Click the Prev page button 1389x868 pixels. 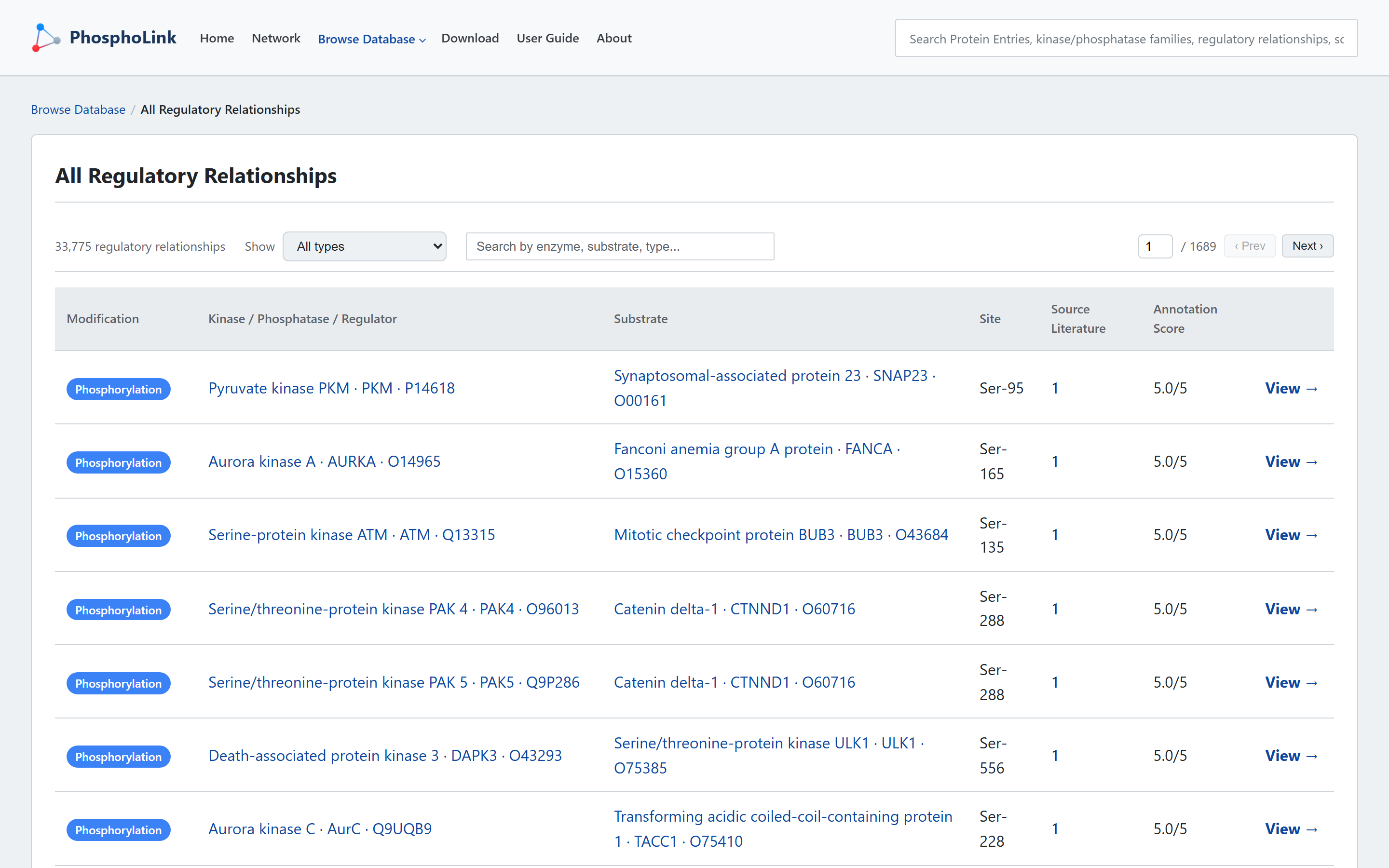(1250, 246)
